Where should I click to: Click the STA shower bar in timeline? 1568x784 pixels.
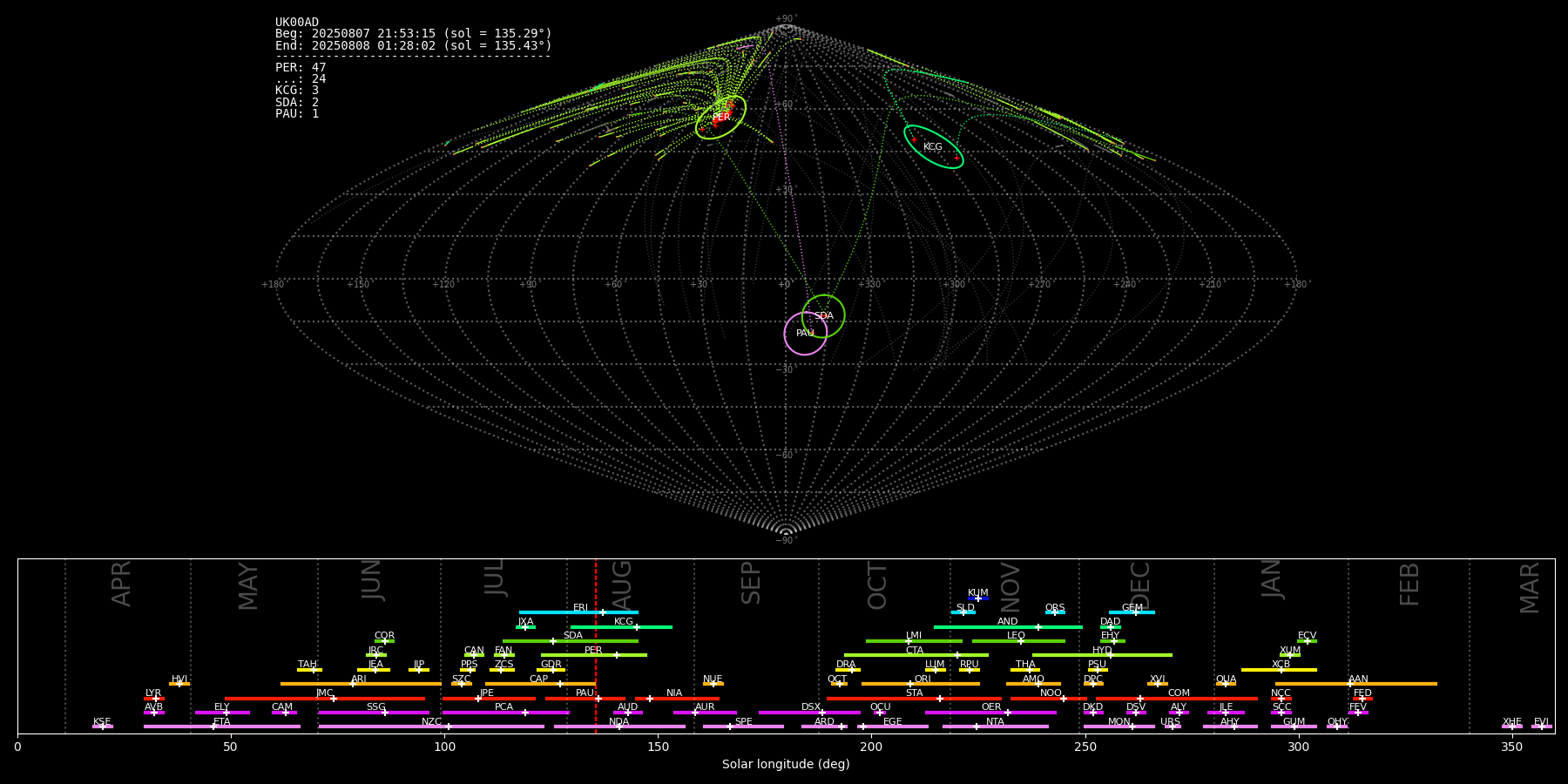click(x=914, y=699)
